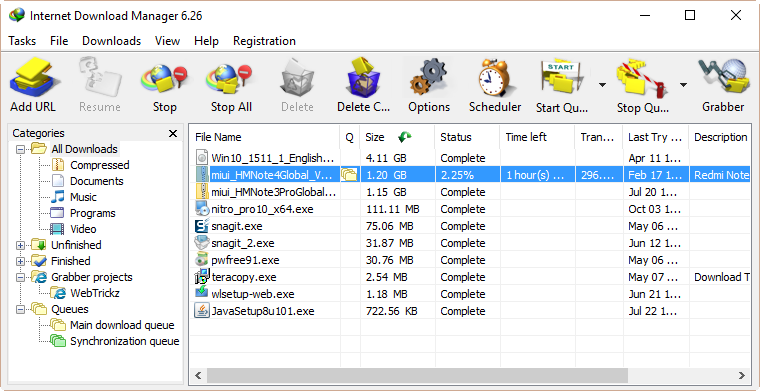Click the snagit_2.exe file icon
Image resolution: width=760 pixels, height=391 pixels.
click(x=202, y=243)
